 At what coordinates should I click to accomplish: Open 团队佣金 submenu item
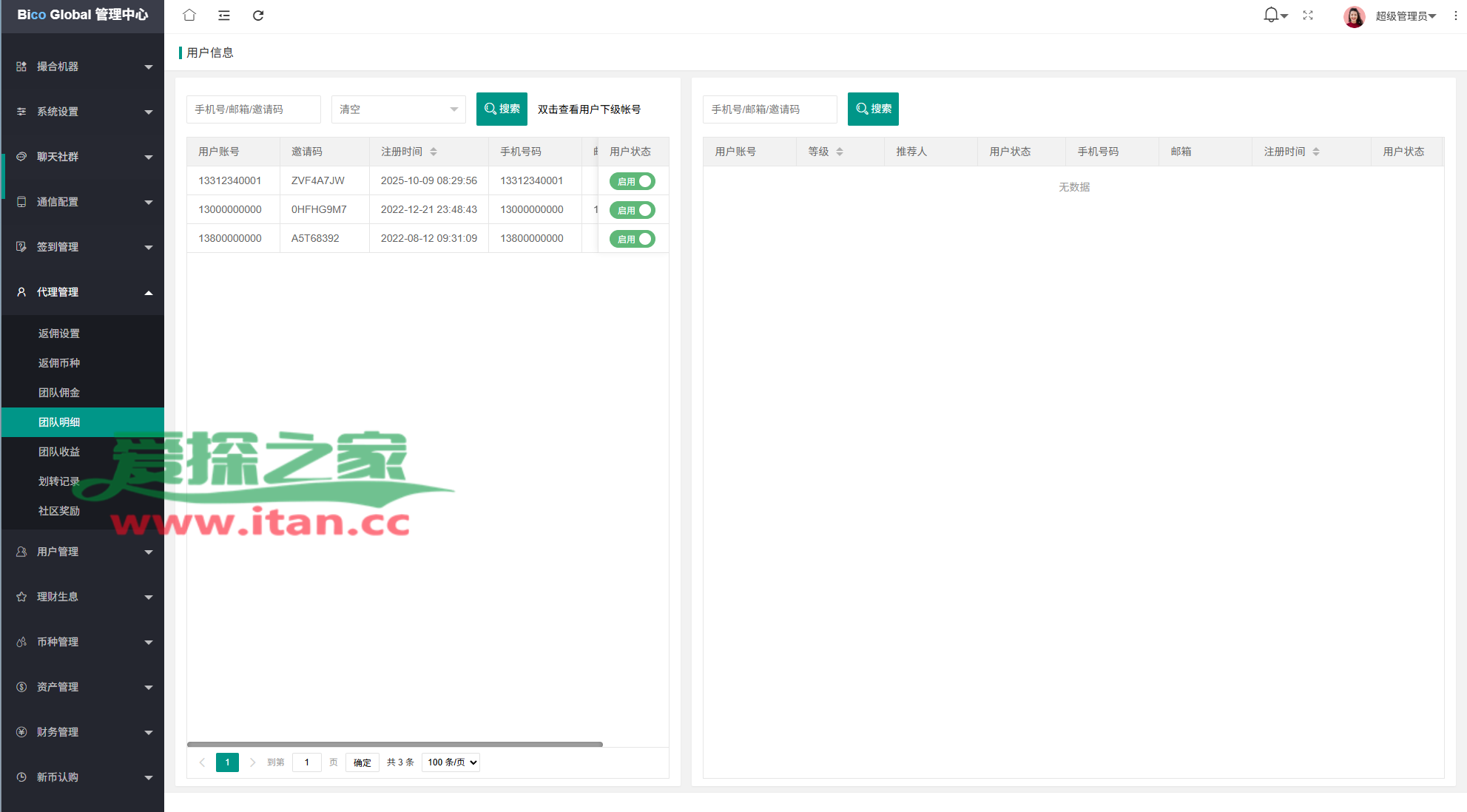pyautogui.click(x=59, y=393)
